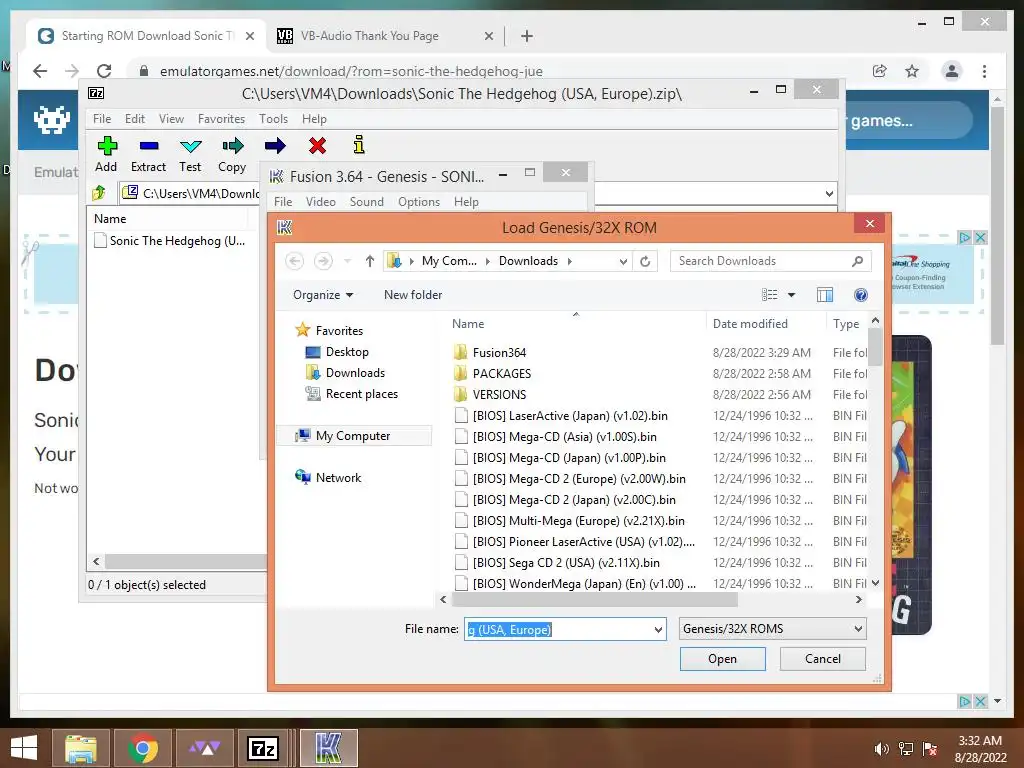
Task: Click the Open button
Action: [722, 659]
